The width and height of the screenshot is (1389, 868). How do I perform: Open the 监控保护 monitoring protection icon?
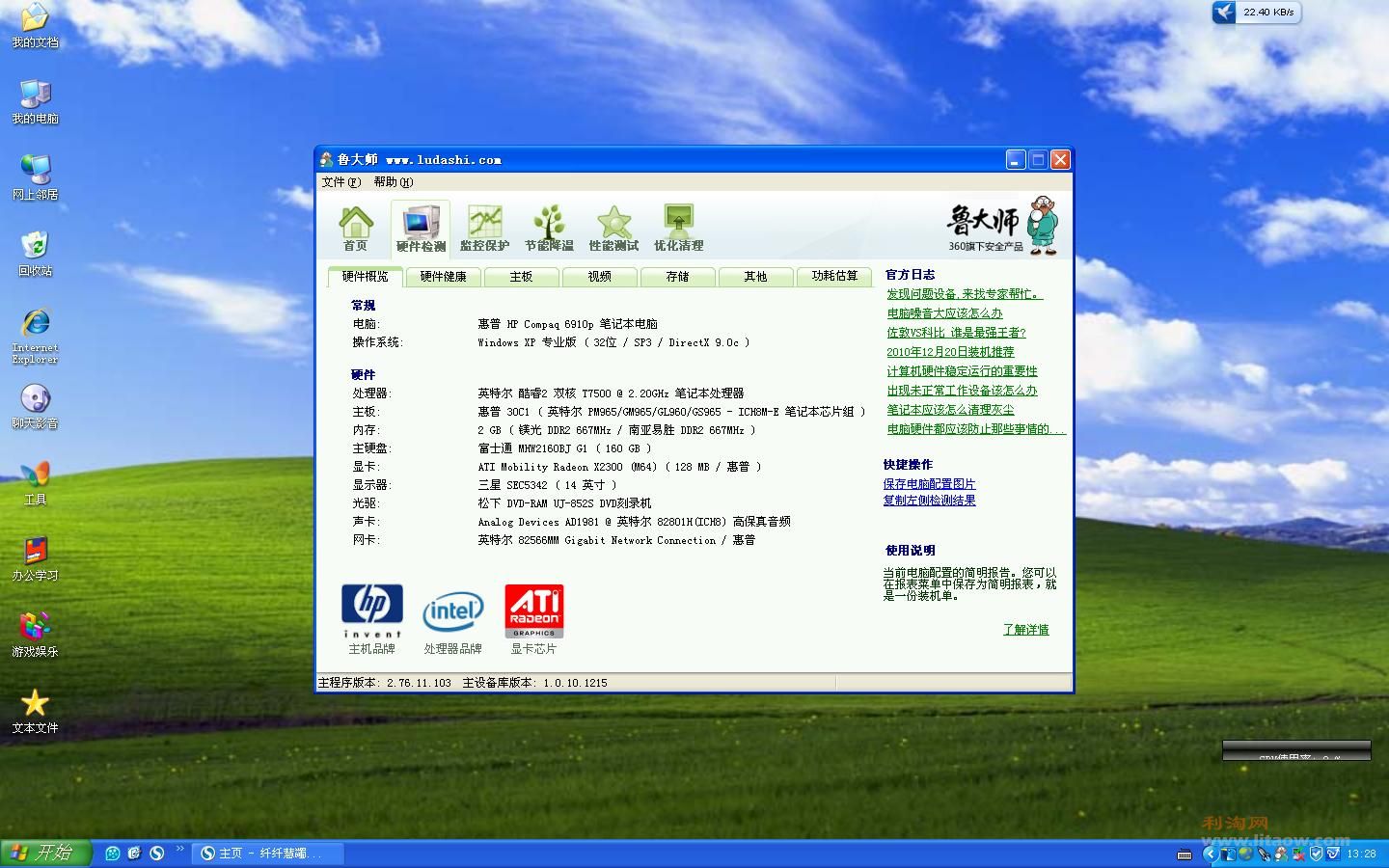tap(484, 229)
